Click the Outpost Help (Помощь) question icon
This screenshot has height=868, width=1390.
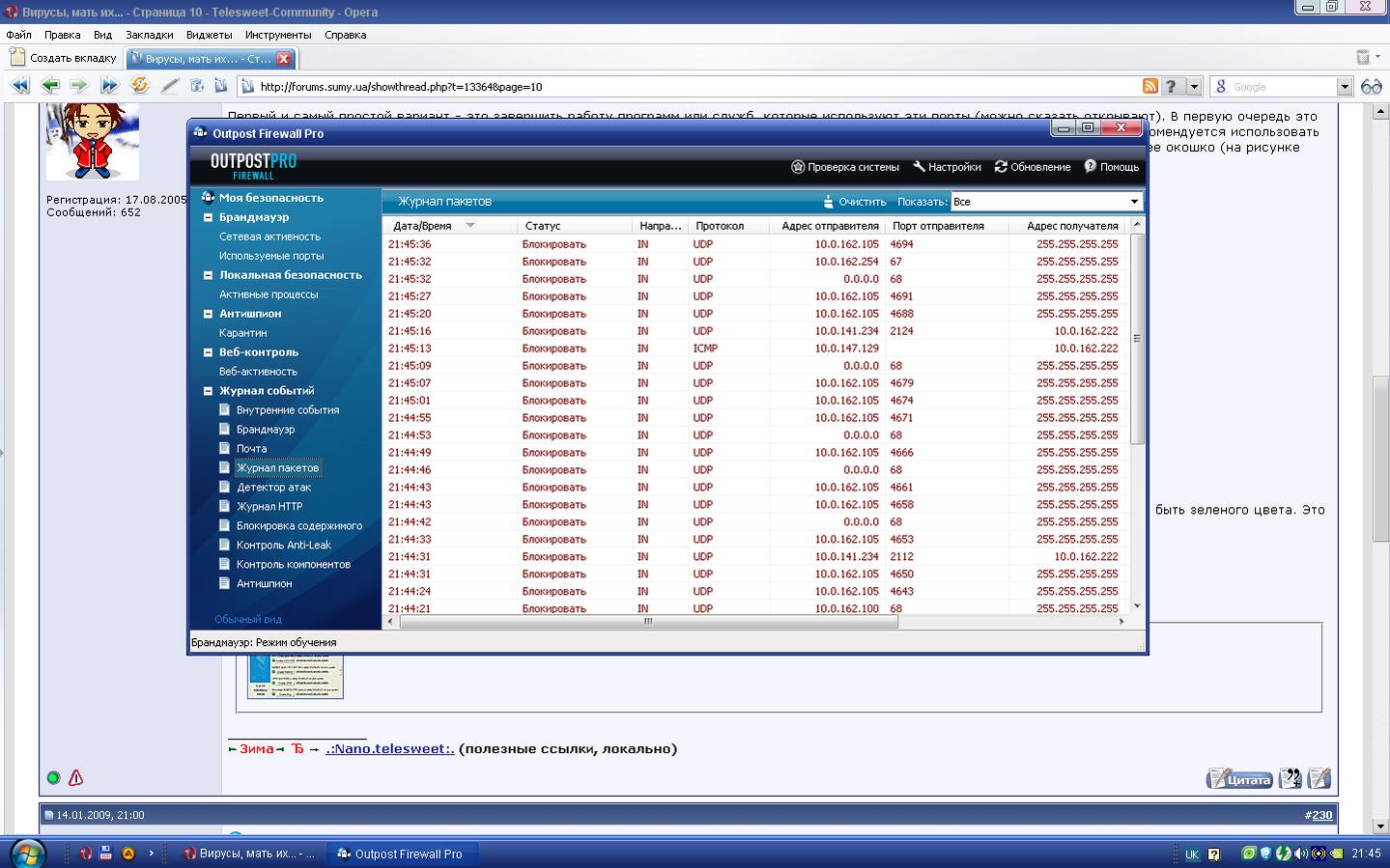1091,167
